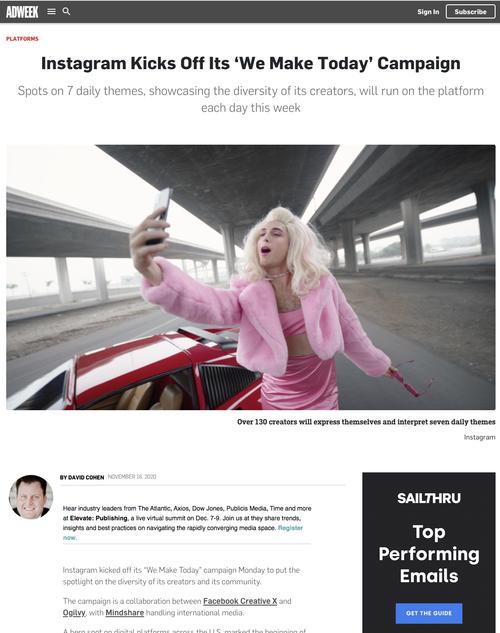Click the November 16, 2020 date
Screen dimensions: 500x633
click(132, 477)
